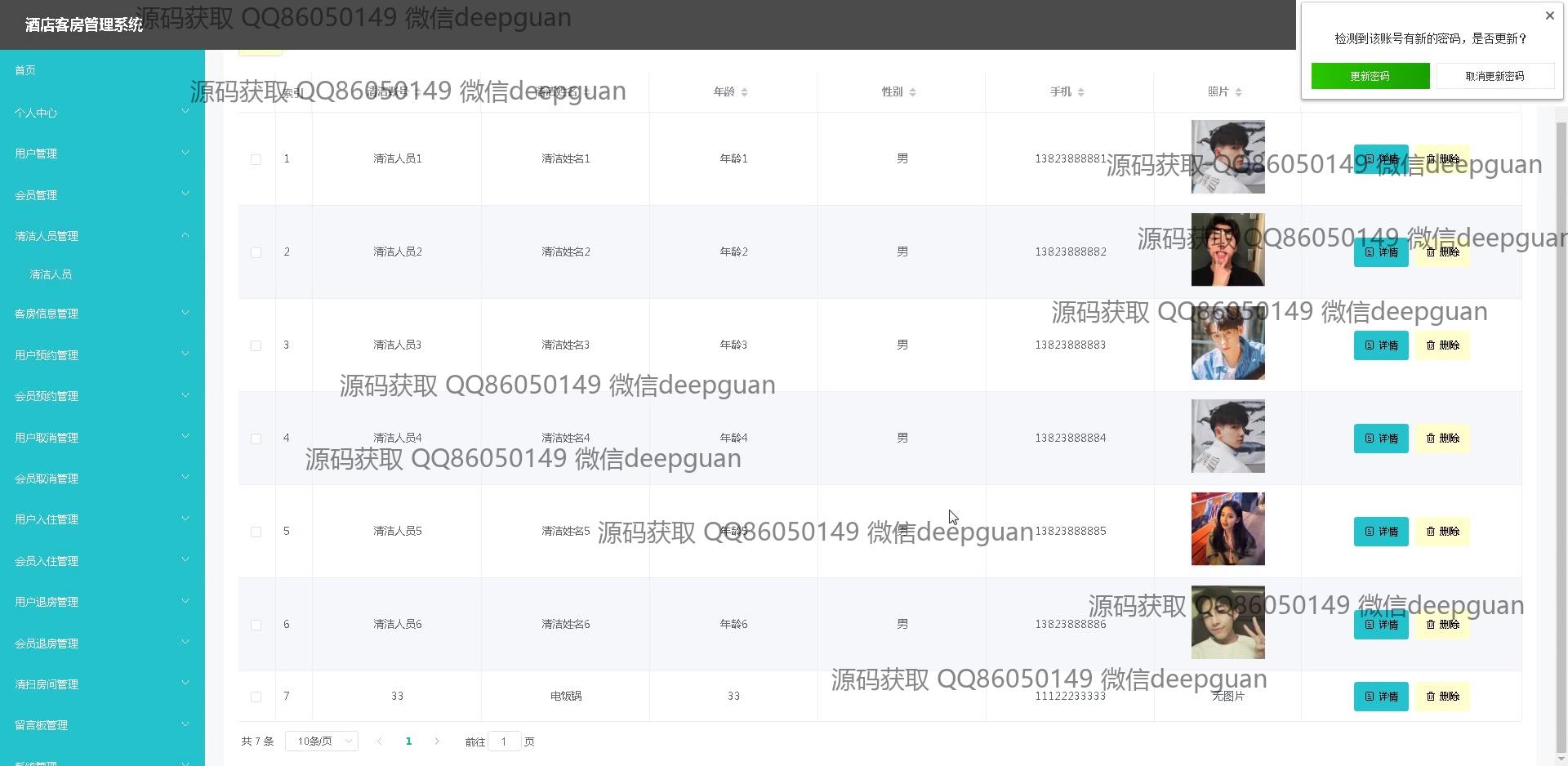Expand the 会员管理 menu
Image resolution: width=1568 pixels, height=766 pixels.
click(x=102, y=195)
